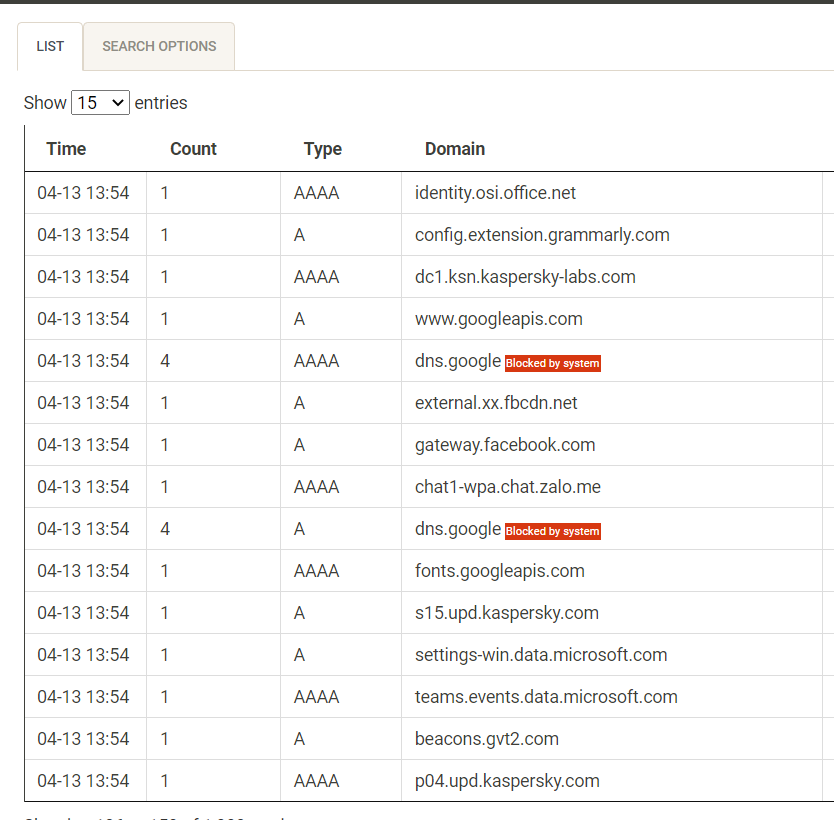
Task: Click external.xx.fbcdn.net domain entry
Action: point(496,403)
